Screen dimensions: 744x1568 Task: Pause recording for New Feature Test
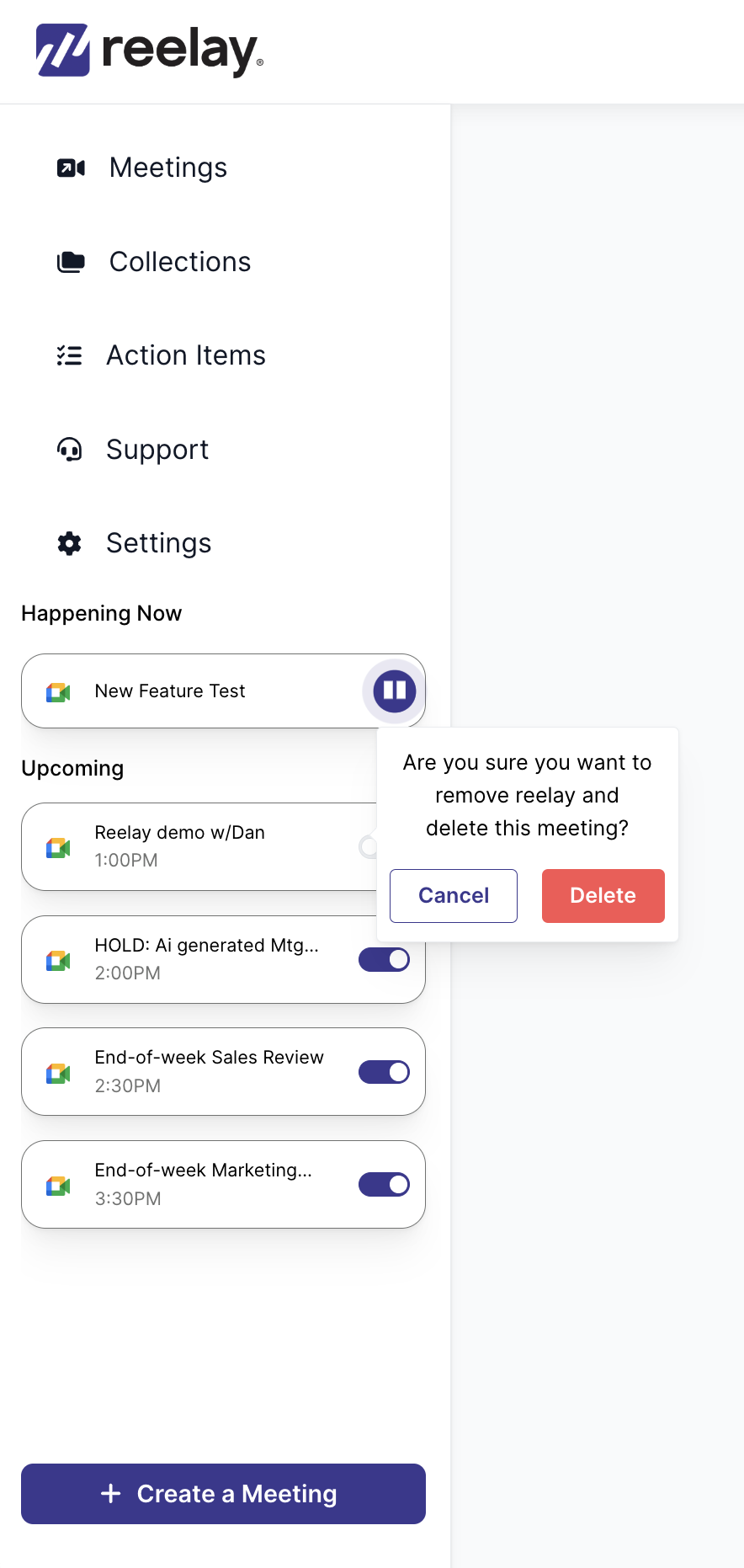click(395, 691)
